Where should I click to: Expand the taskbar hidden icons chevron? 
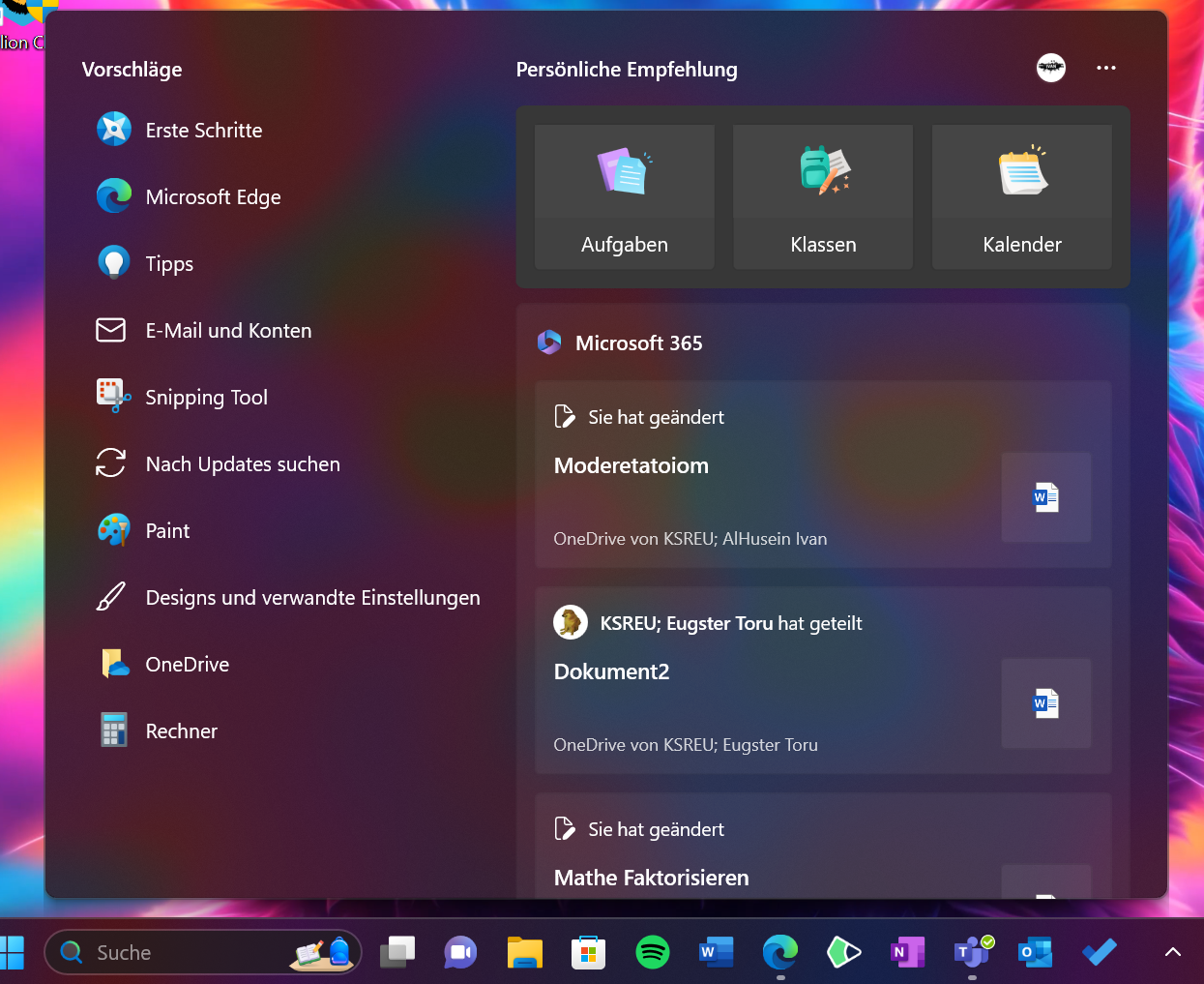[1172, 951]
